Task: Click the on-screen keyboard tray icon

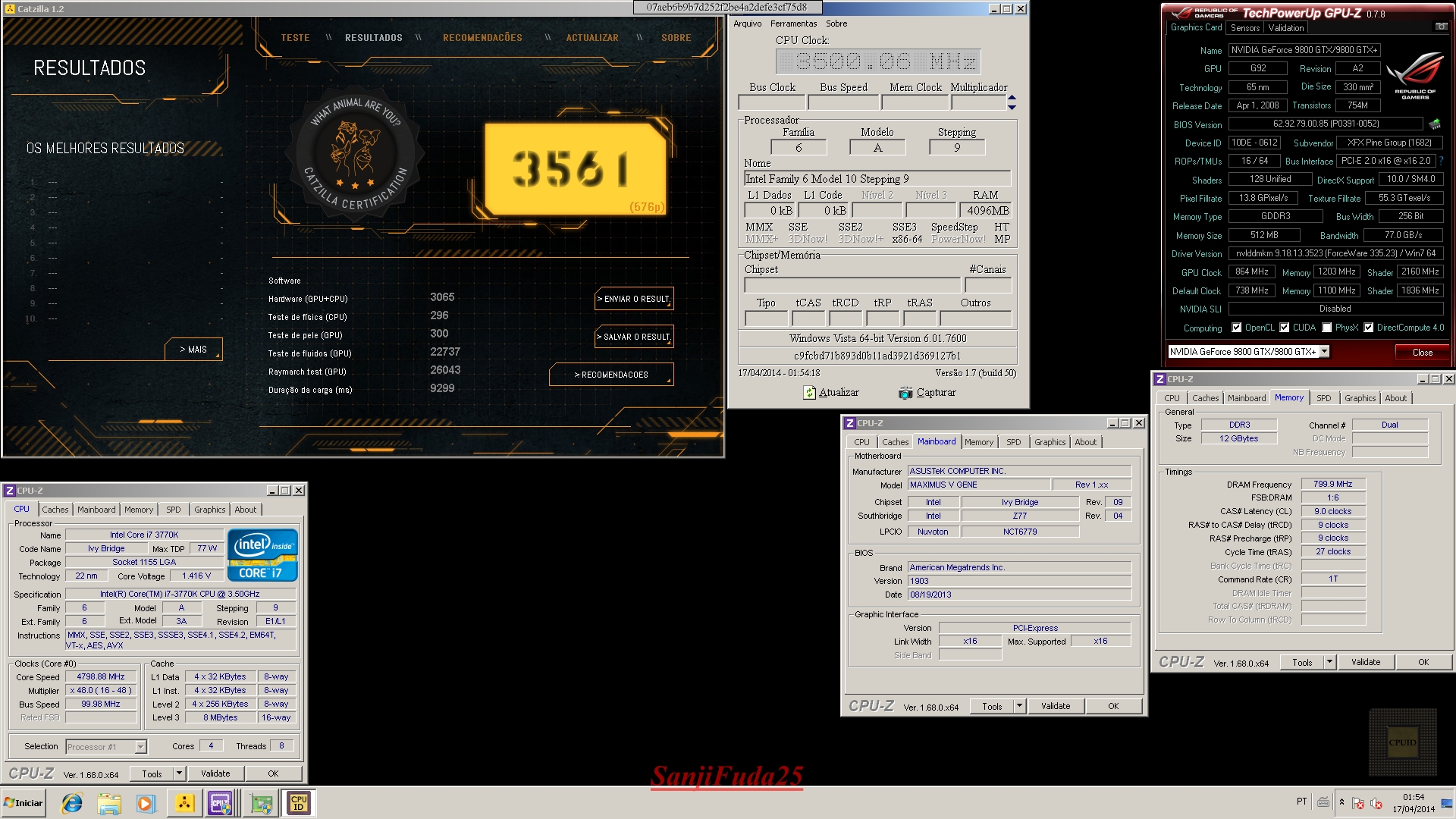Action: (1323, 802)
